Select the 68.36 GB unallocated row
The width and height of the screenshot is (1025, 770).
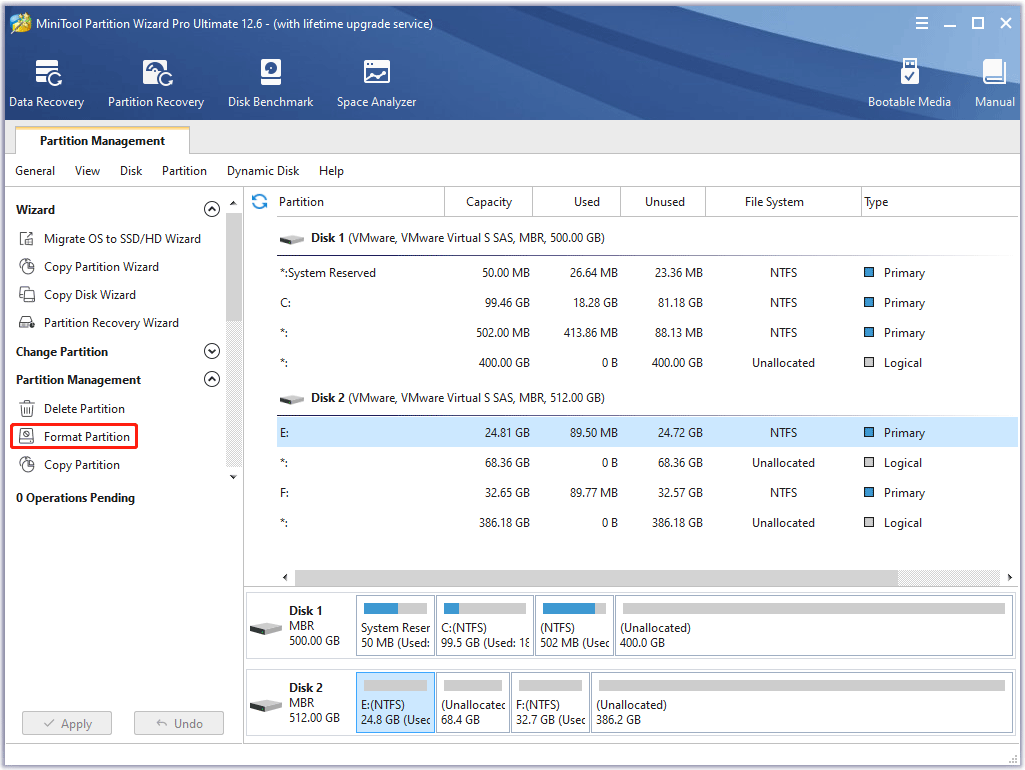coord(647,463)
